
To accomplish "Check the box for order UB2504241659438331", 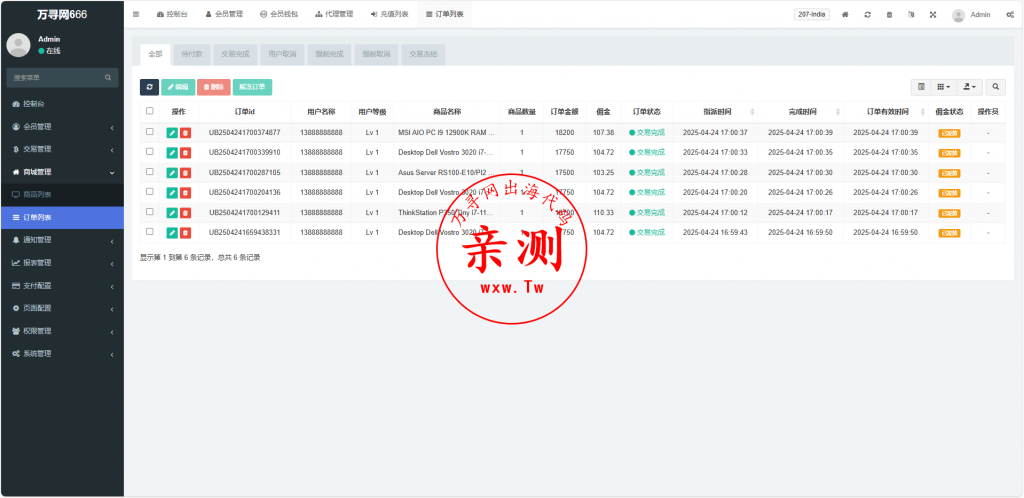I will [150, 232].
